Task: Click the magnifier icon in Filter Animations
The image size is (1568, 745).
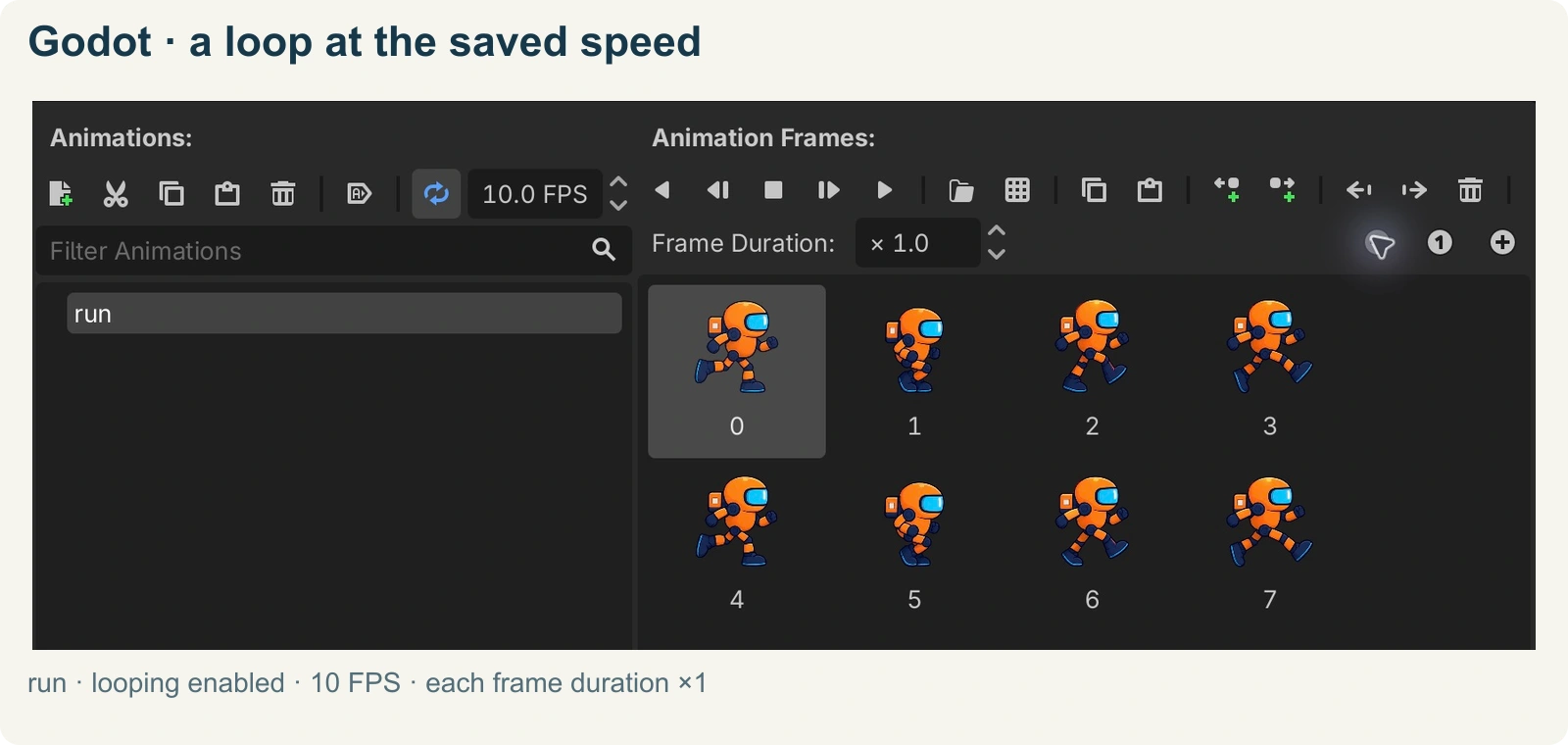Action: click(604, 250)
